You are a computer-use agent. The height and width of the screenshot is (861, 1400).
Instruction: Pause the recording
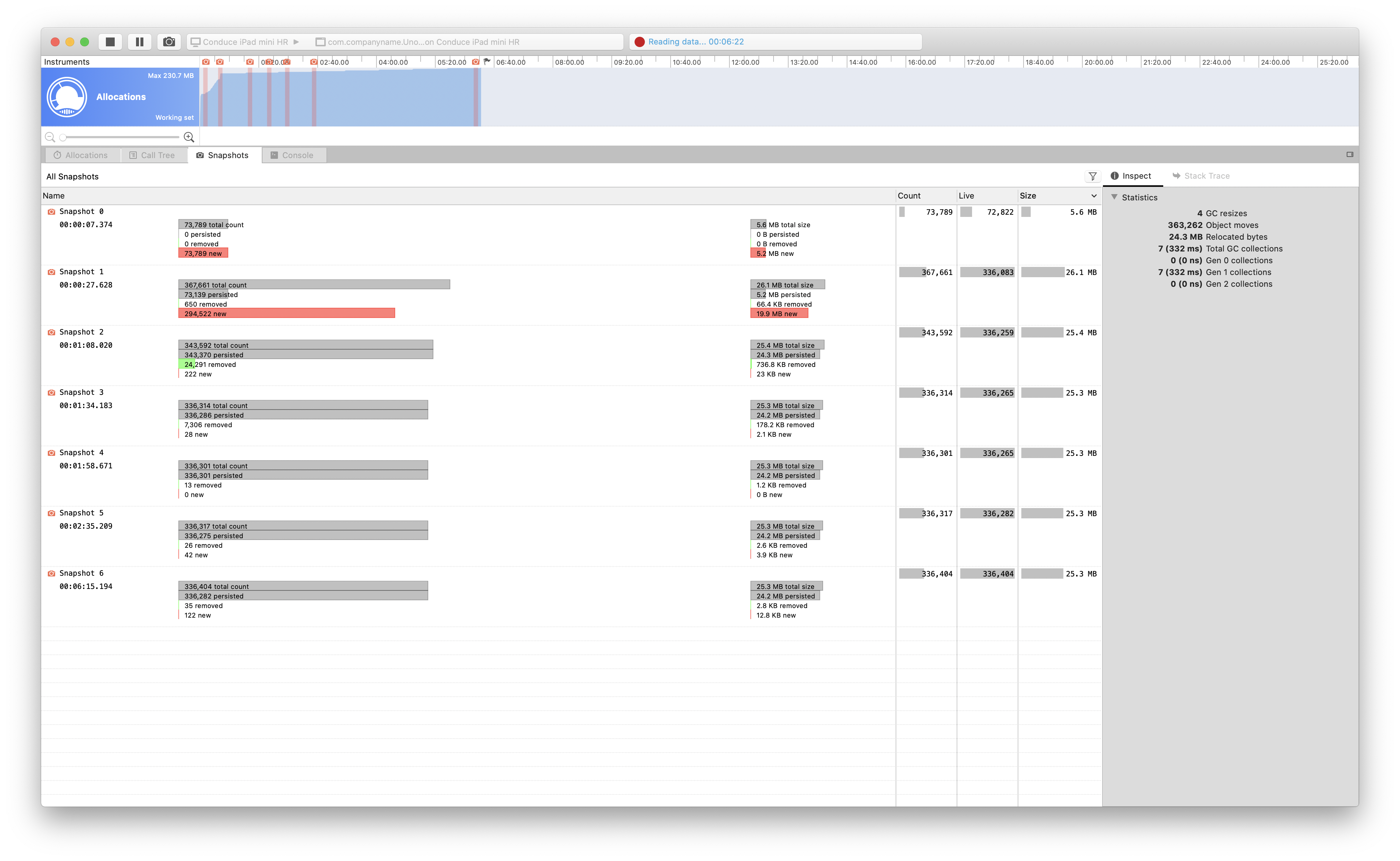coord(139,42)
